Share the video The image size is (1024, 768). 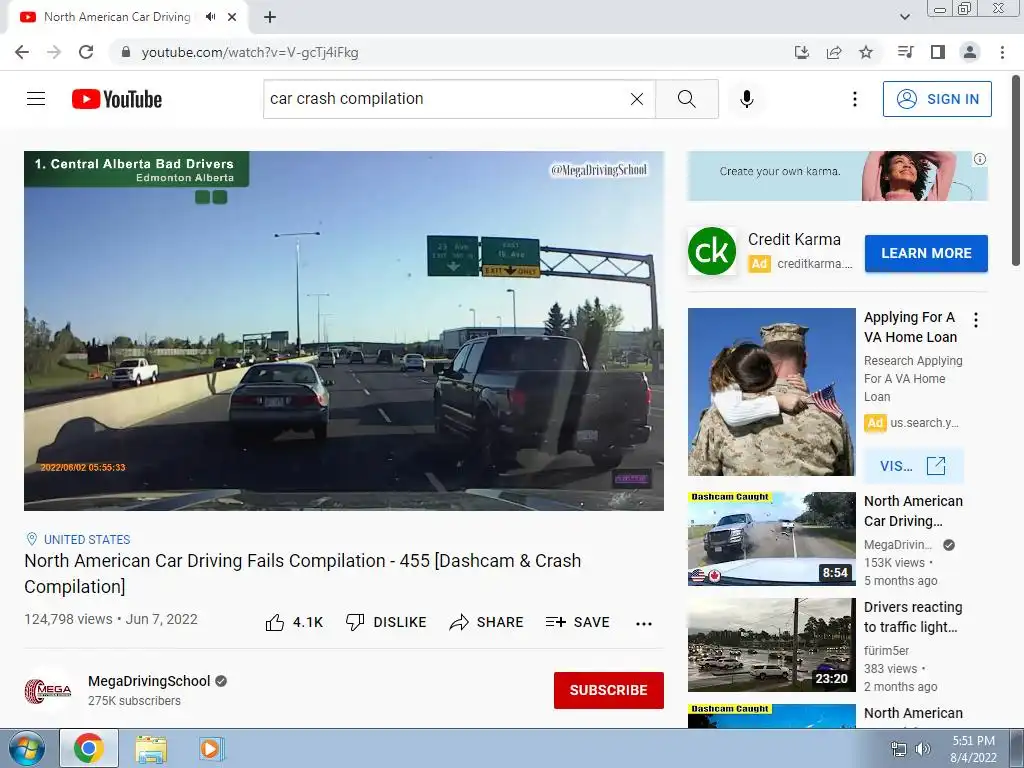(x=487, y=622)
